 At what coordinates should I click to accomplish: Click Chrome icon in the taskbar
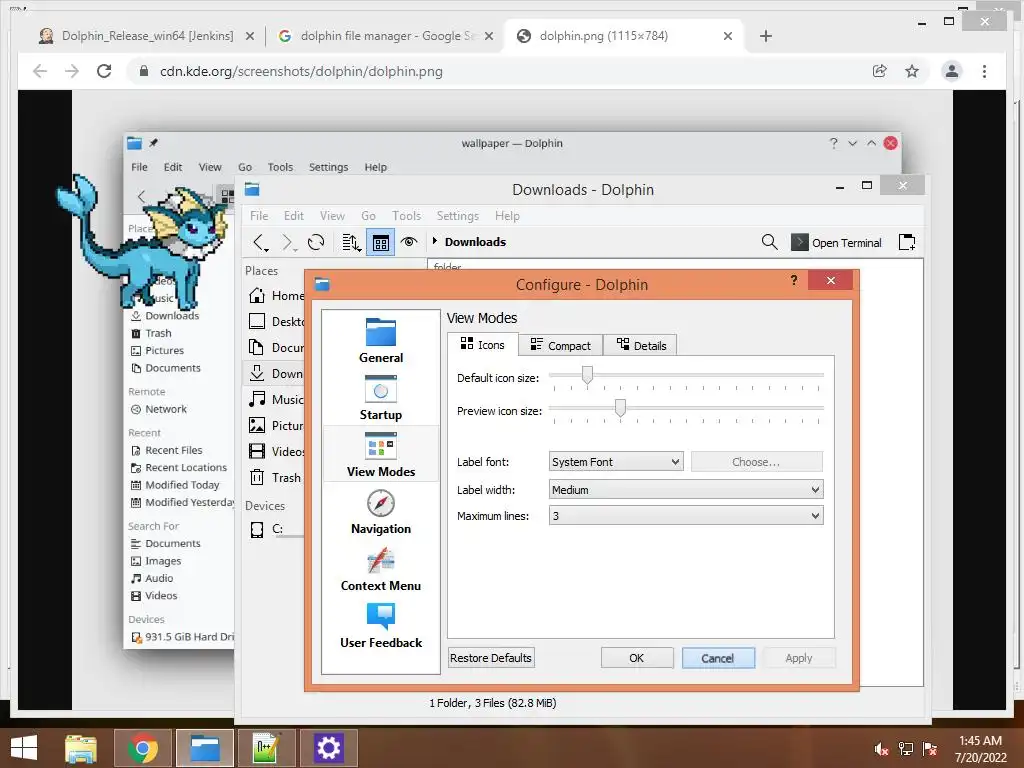(x=142, y=748)
